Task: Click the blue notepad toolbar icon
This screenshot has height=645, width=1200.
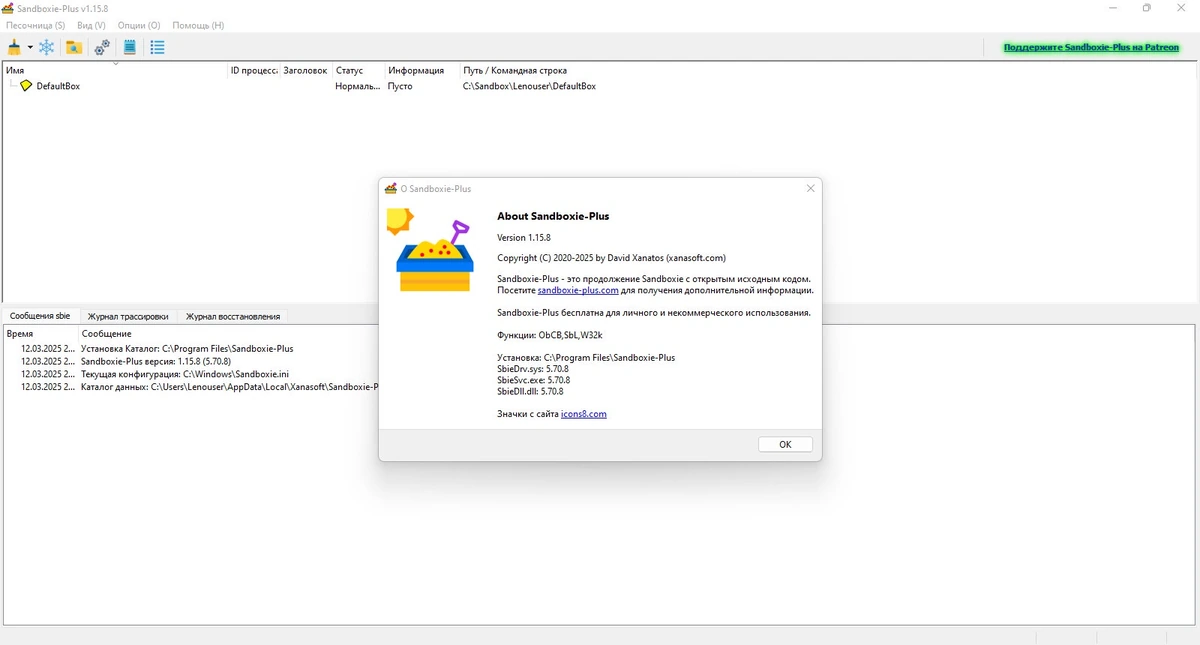Action: (x=130, y=47)
